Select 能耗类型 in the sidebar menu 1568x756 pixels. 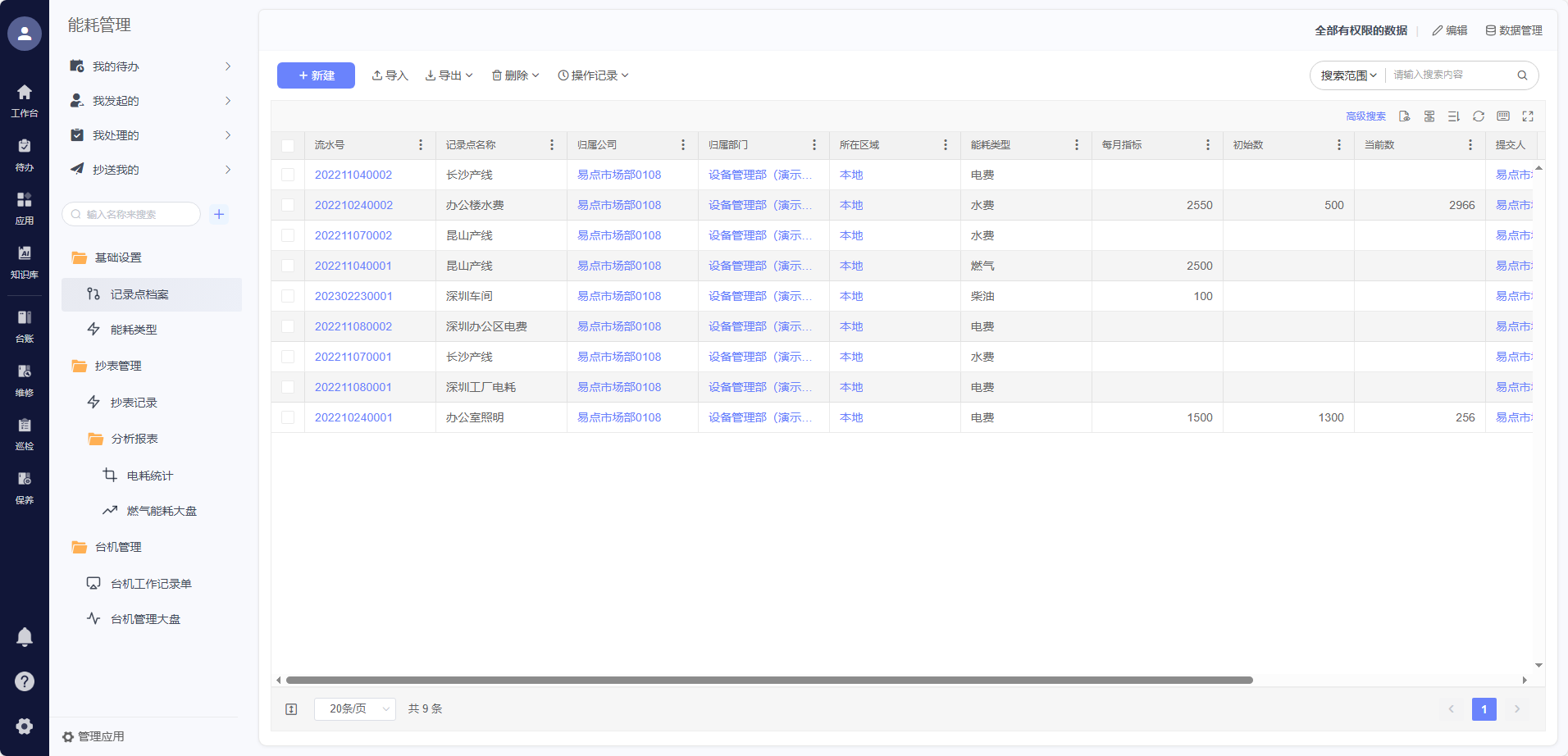coord(134,330)
